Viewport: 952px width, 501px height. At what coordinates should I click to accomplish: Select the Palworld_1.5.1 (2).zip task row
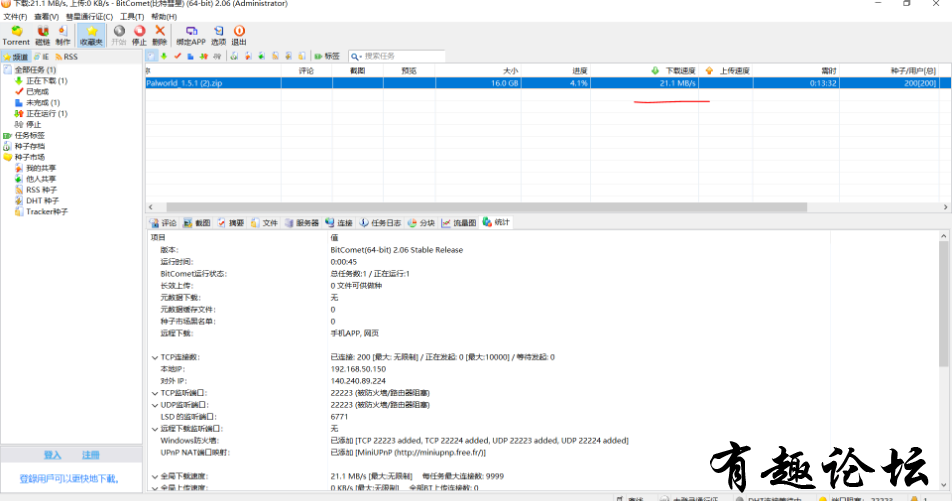[548, 83]
